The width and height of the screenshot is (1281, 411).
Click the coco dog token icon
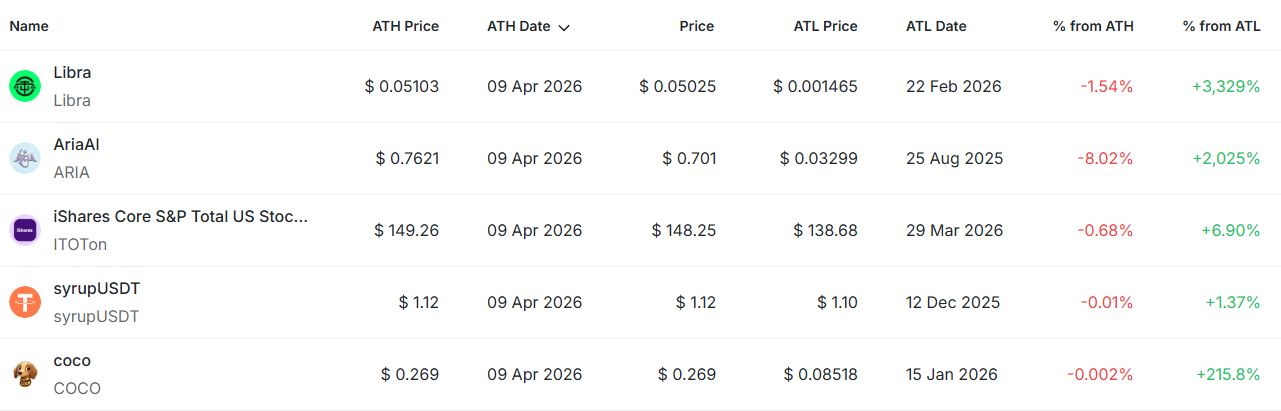[x=24, y=375]
